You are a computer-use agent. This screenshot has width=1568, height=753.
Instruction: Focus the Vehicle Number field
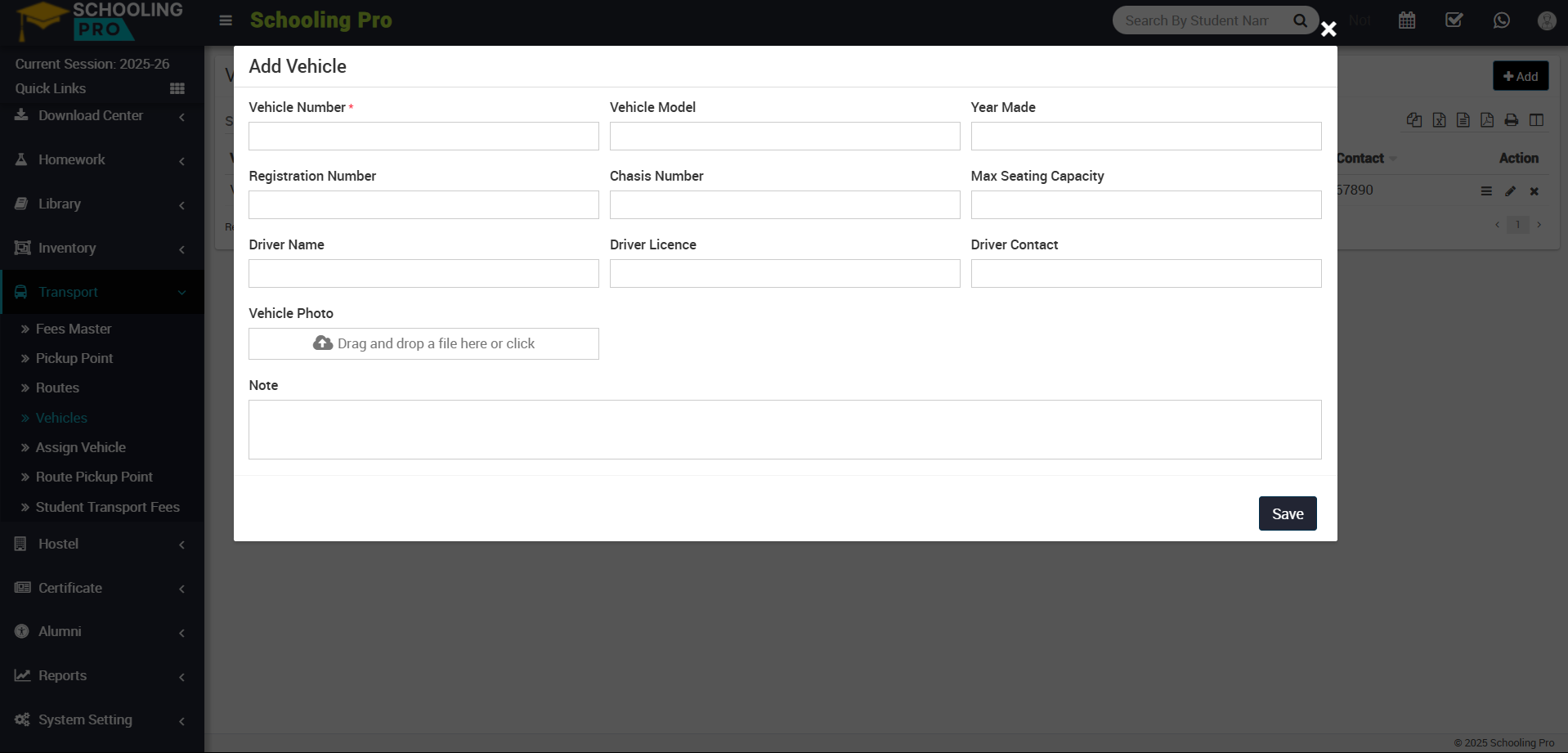click(x=423, y=137)
